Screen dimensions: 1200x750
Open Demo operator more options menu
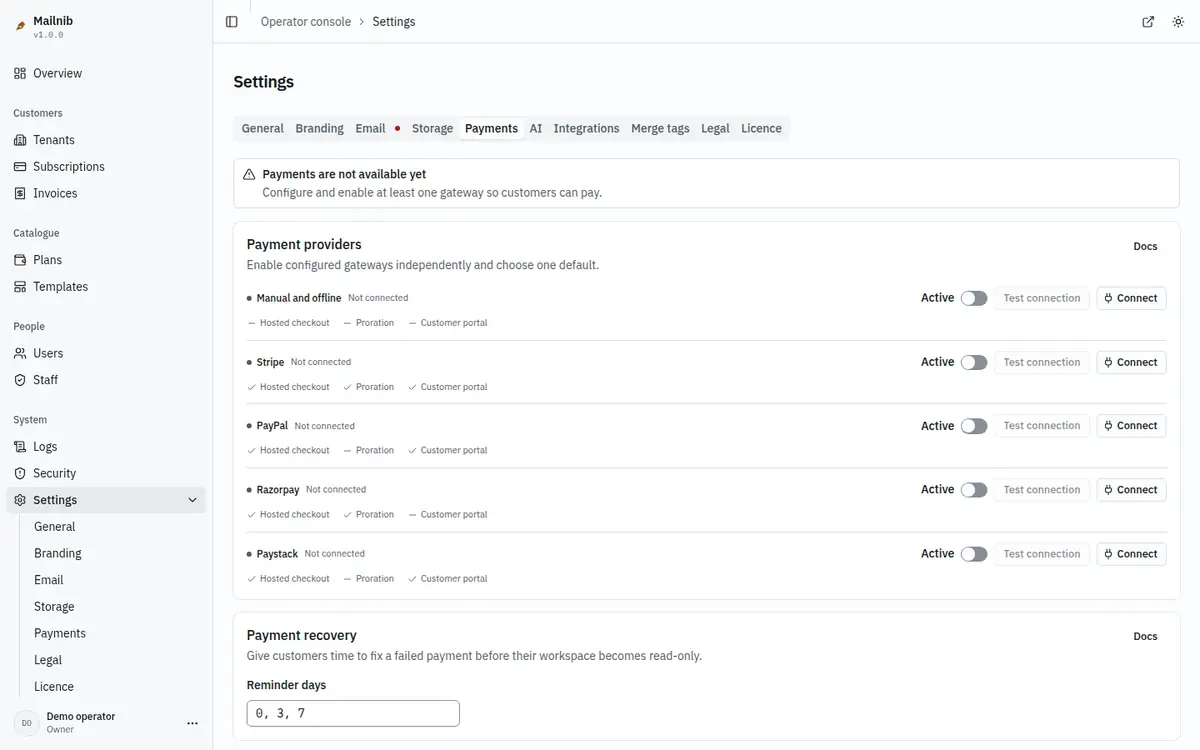click(193, 723)
